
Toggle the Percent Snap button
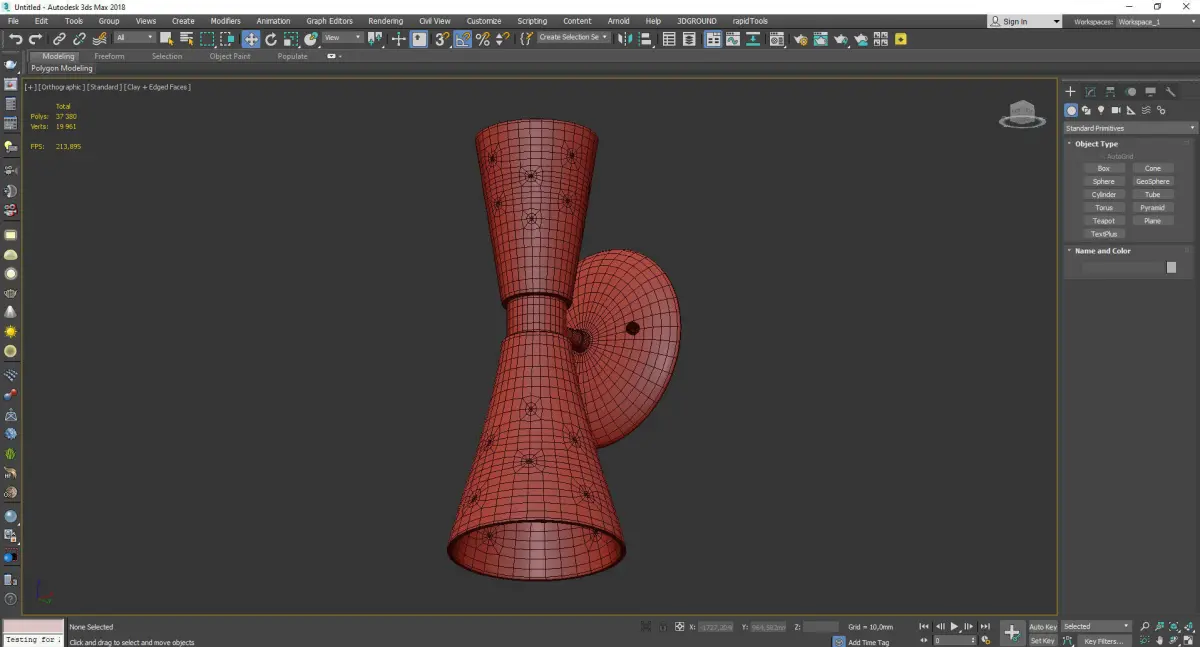click(x=483, y=39)
